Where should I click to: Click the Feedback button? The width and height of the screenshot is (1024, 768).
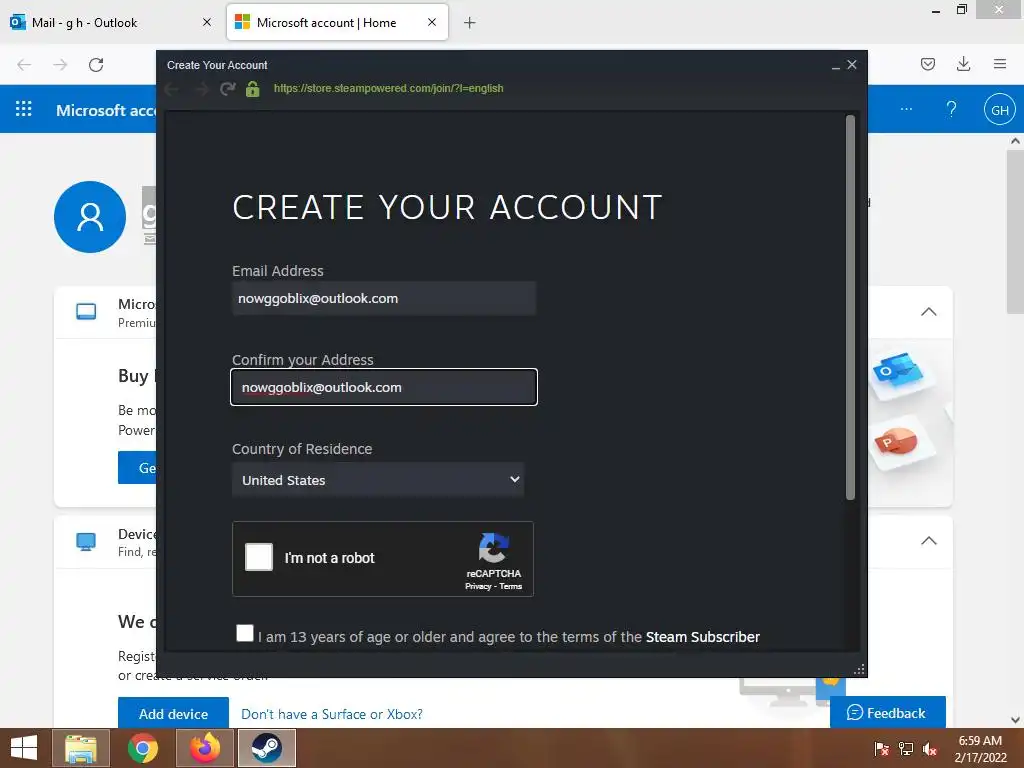[x=888, y=712]
